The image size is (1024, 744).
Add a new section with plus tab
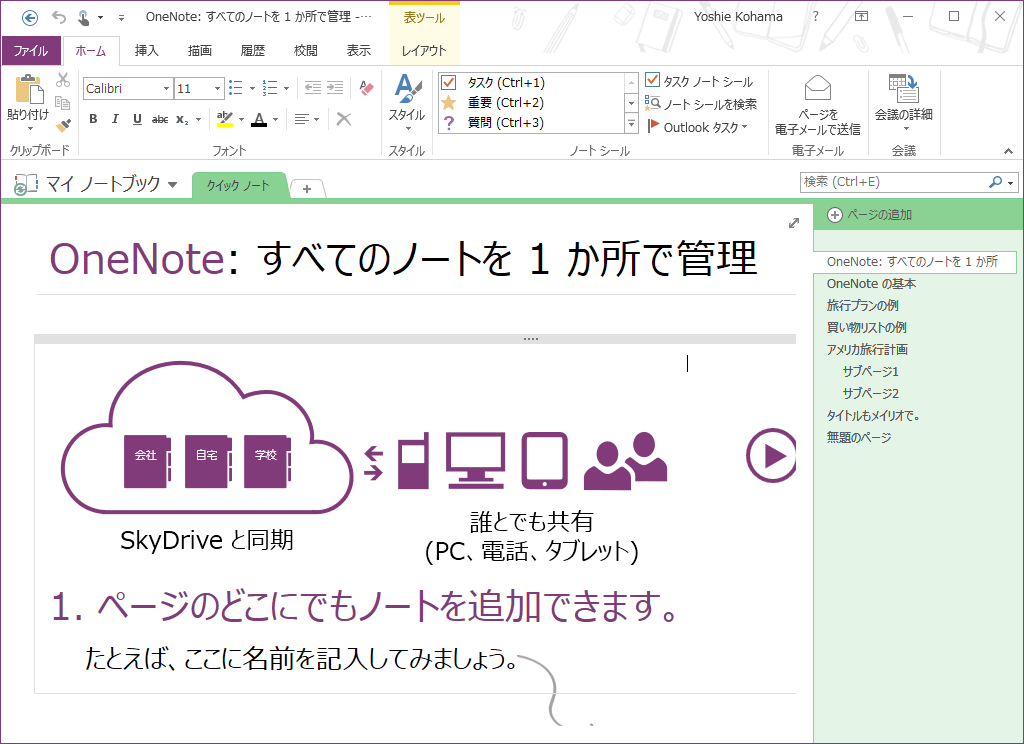(307, 189)
